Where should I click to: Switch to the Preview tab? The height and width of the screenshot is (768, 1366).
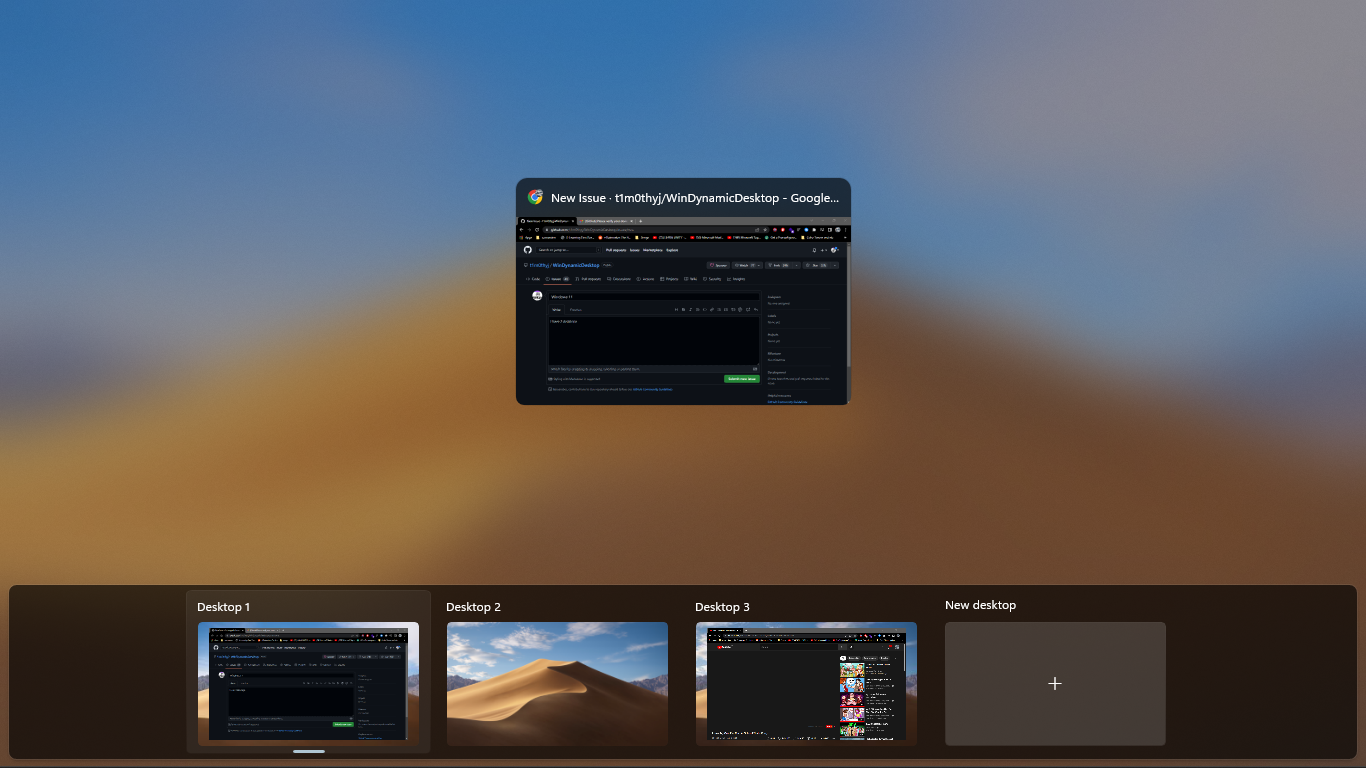click(575, 310)
